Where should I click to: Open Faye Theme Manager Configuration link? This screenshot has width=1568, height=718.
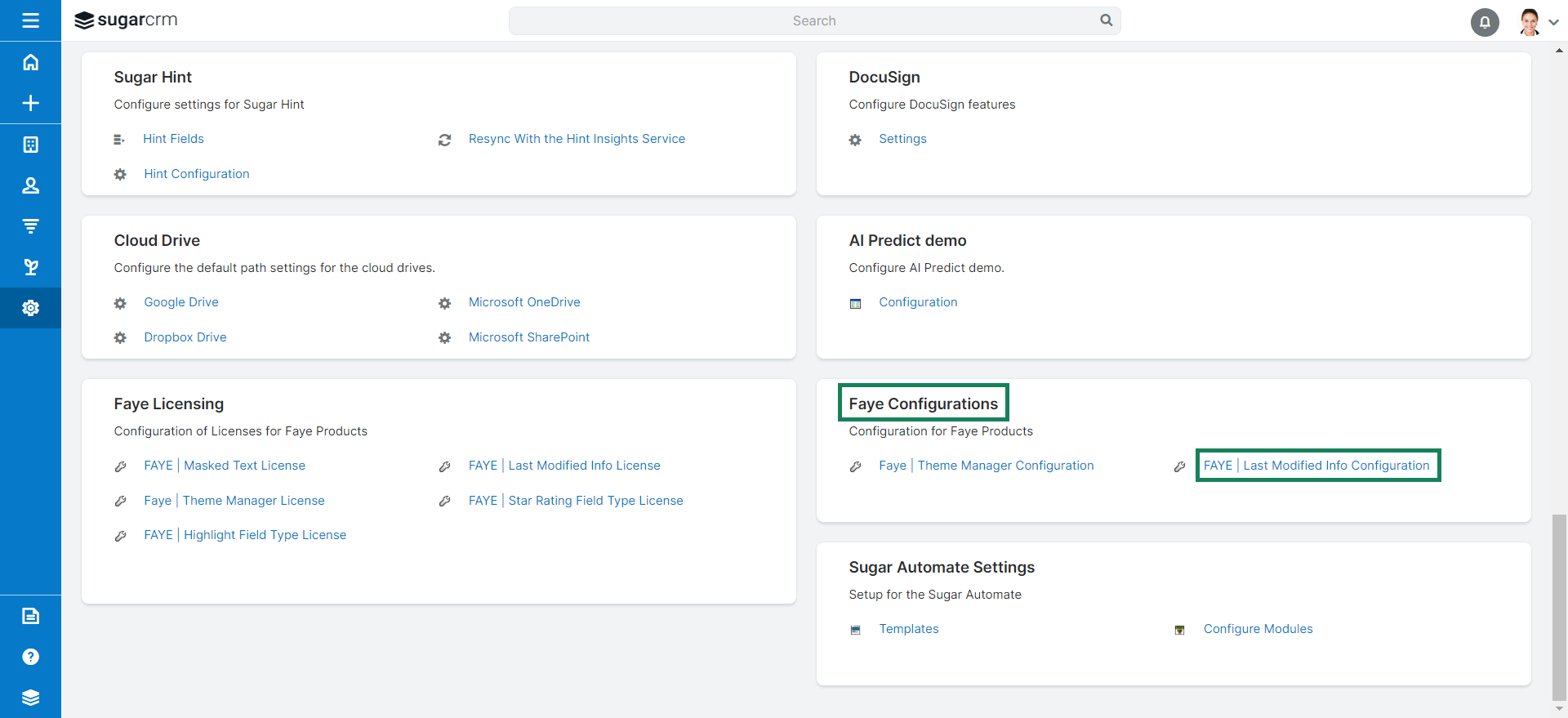pos(987,466)
